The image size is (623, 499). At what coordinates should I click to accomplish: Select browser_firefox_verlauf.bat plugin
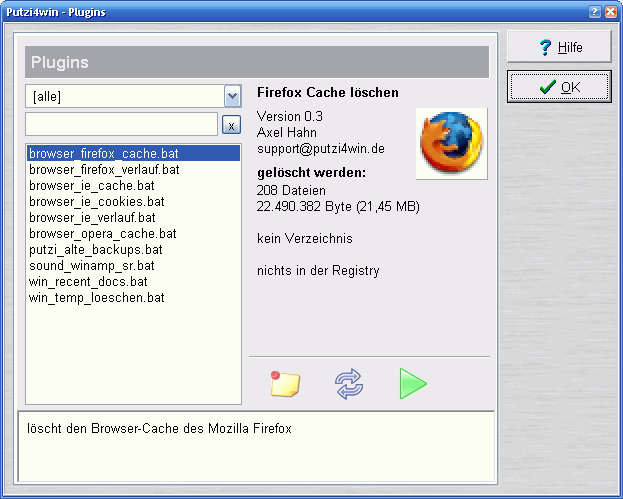click(134, 170)
